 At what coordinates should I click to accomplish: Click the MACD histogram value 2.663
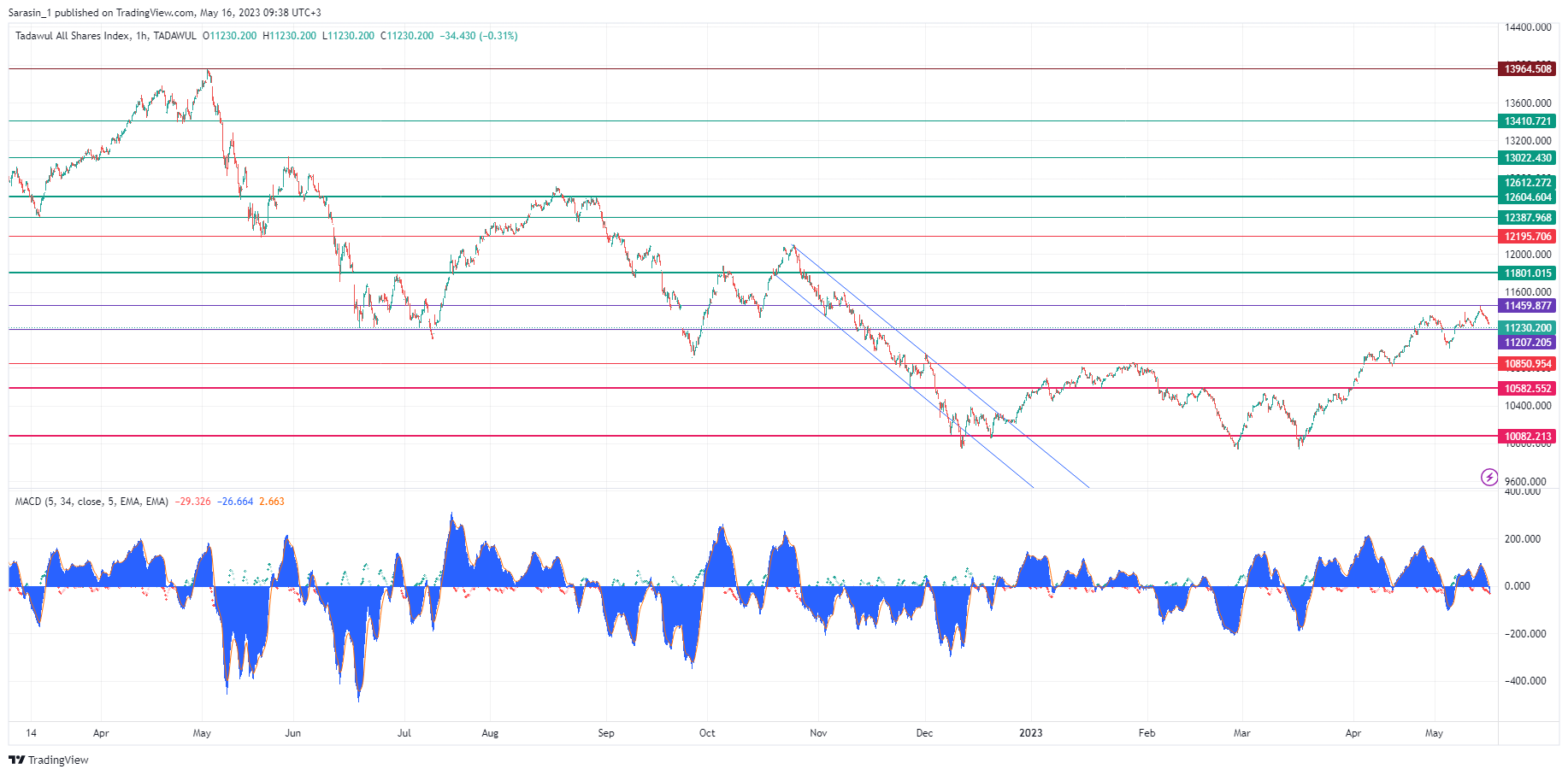[272, 502]
